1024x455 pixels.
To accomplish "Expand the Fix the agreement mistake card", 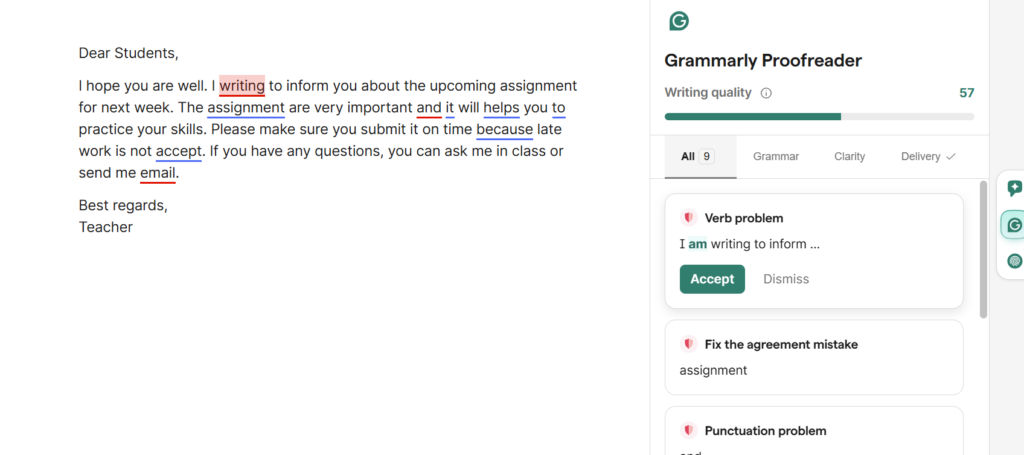I will coord(813,357).
